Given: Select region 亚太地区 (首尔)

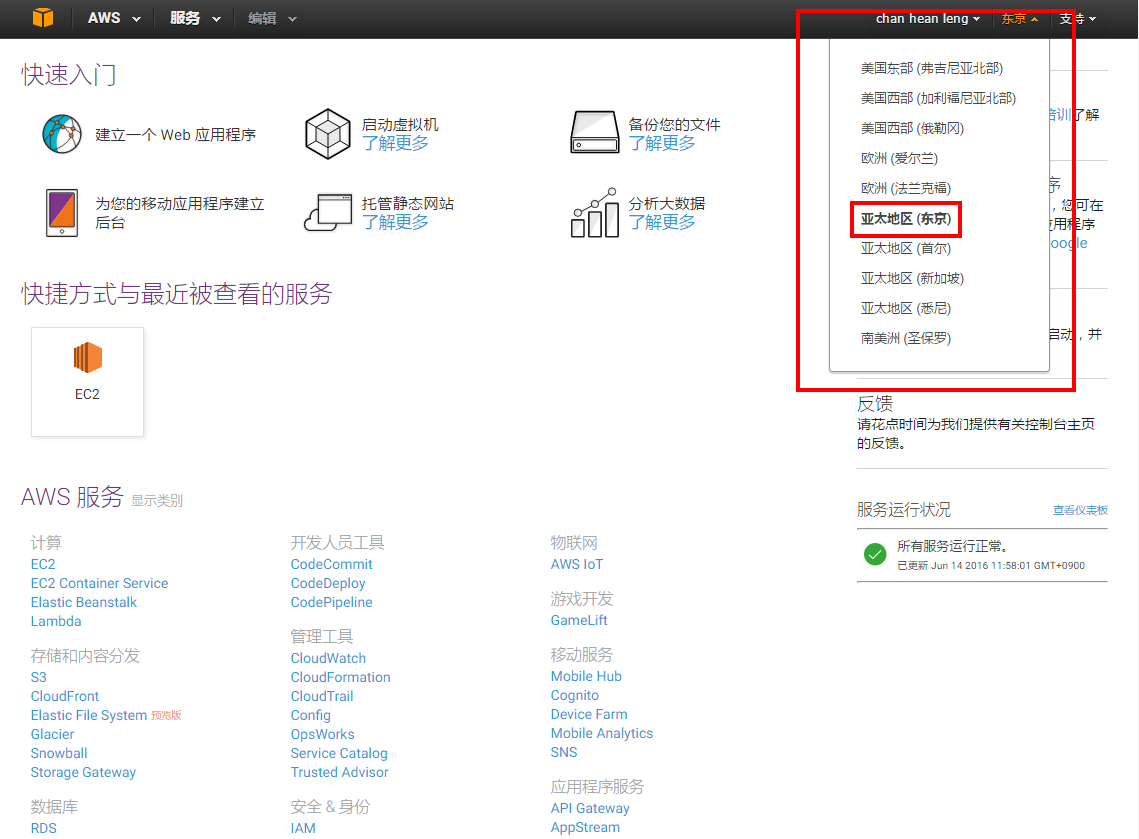Looking at the screenshot, I should (906, 248).
